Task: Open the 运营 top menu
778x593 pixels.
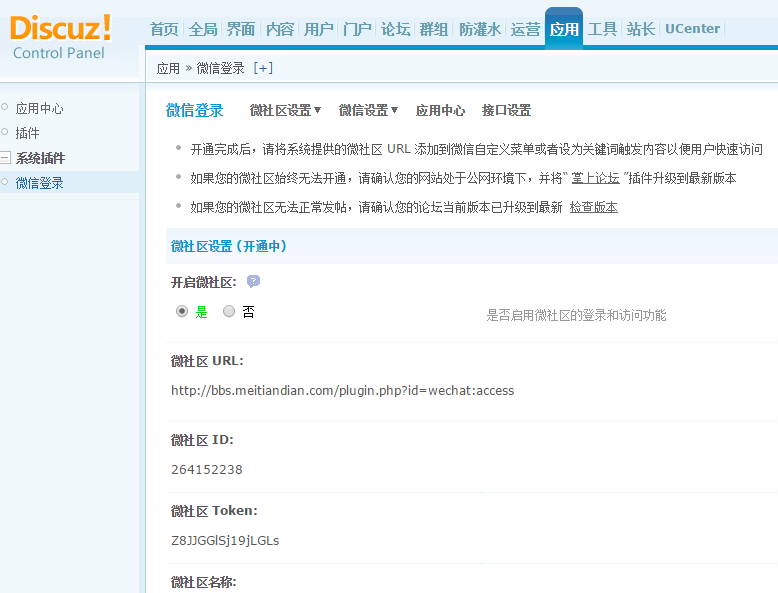Action: point(525,29)
